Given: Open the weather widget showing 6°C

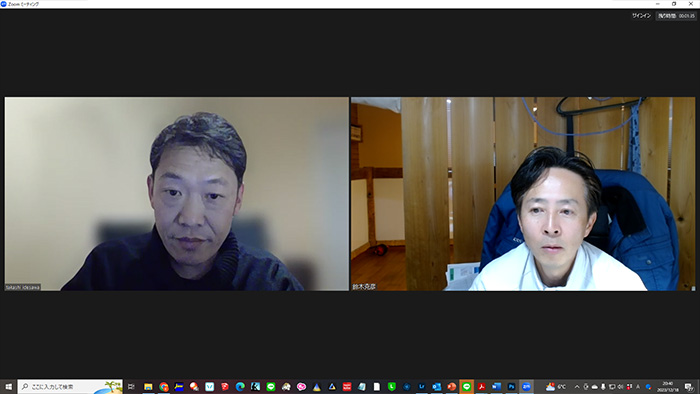Looking at the screenshot, I should [x=556, y=387].
